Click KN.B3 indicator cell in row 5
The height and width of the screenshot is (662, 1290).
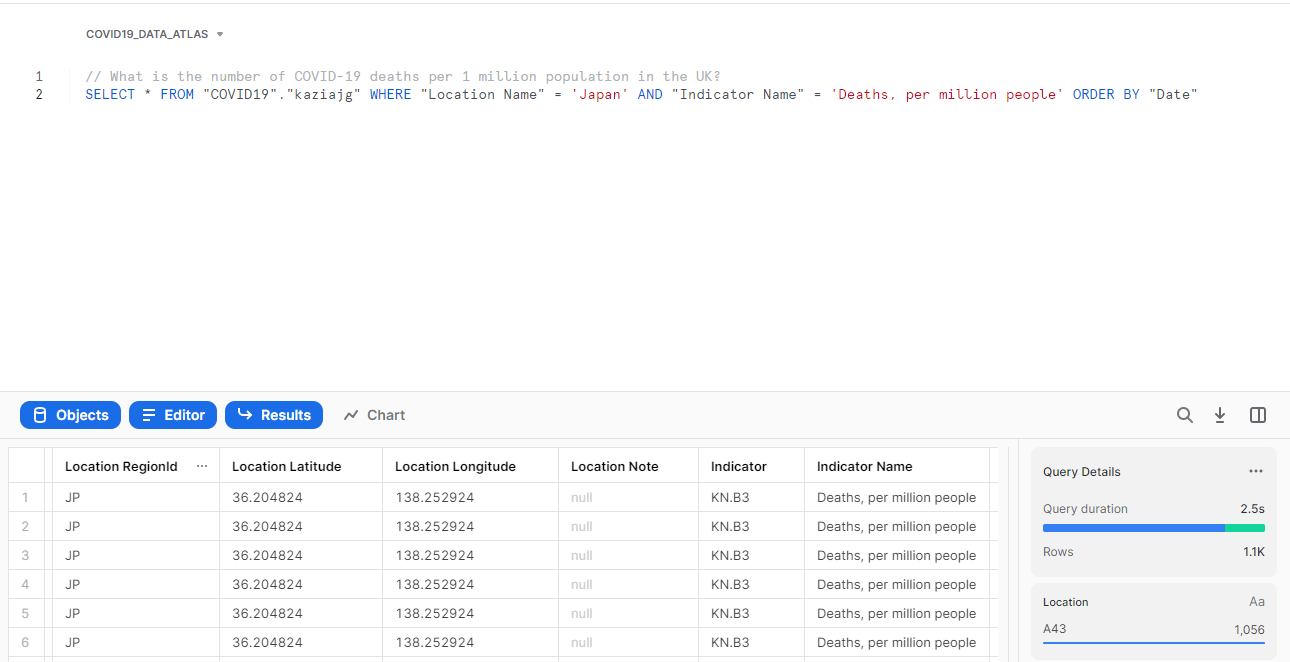(751, 613)
